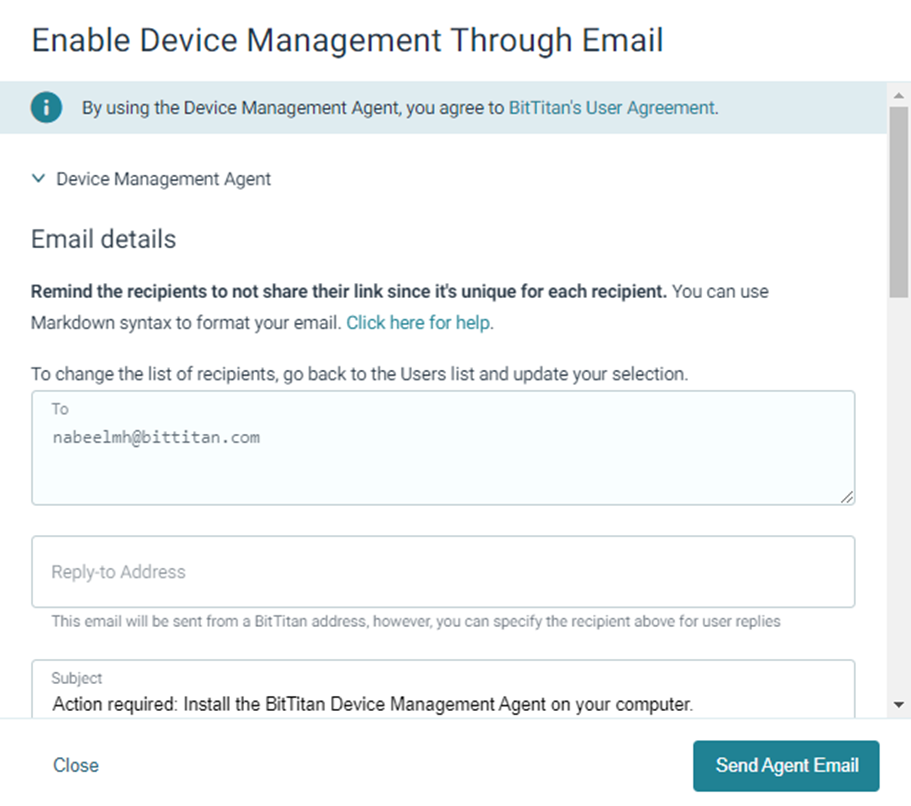This screenshot has width=911, height=806.
Task: Open the Click here for help link
Action: [x=419, y=323]
